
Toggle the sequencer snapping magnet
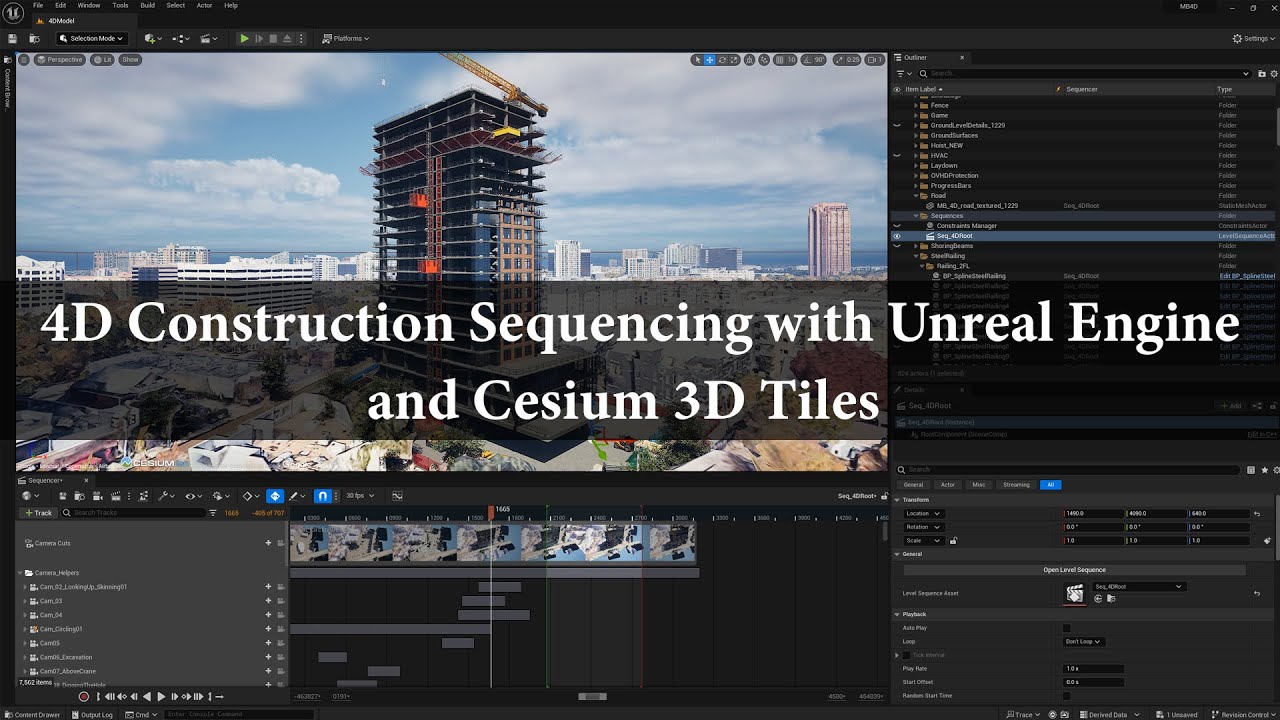pos(322,496)
